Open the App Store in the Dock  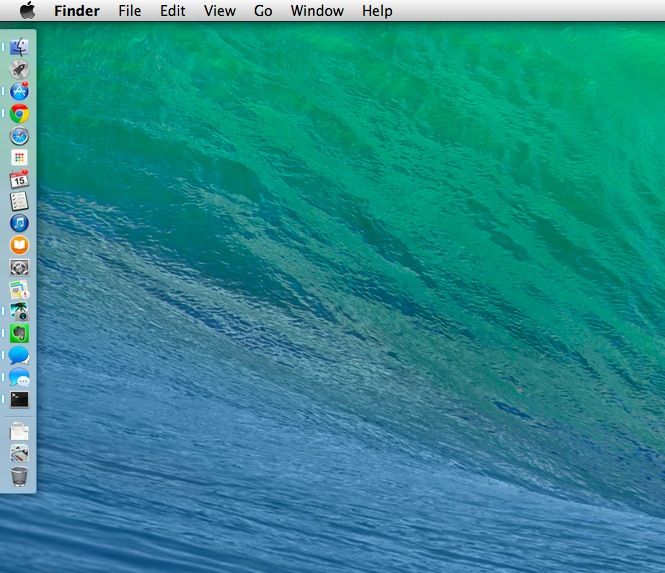[x=19, y=91]
